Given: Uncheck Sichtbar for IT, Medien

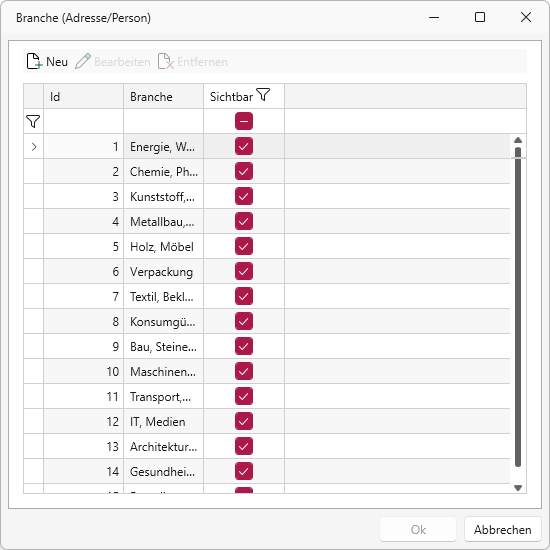Looking at the screenshot, I should tap(244, 421).
